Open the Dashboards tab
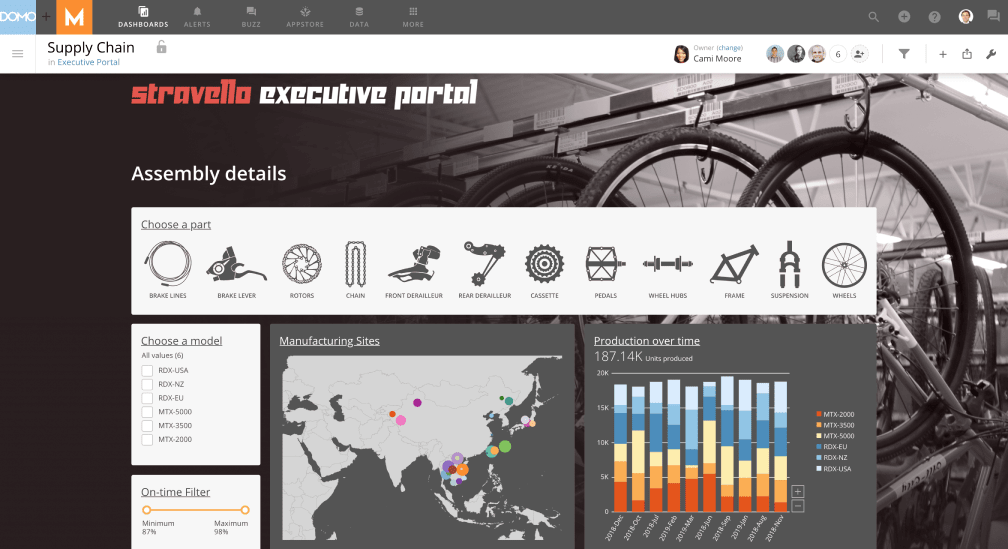Image resolution: width=1008 pixels, height=549 pixels. click(x=143, y=17)
